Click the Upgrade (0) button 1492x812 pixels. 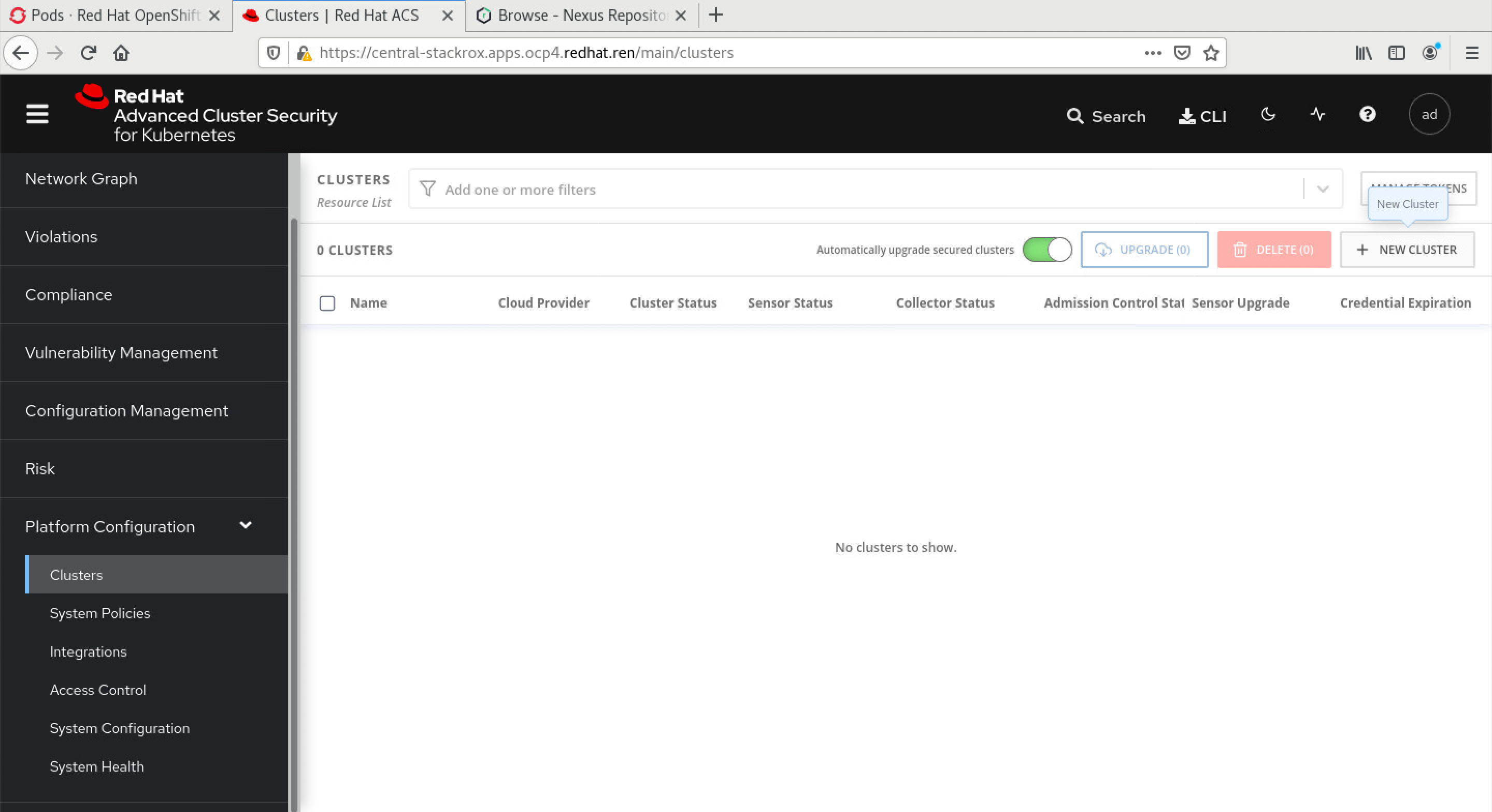coord(1144,250)
